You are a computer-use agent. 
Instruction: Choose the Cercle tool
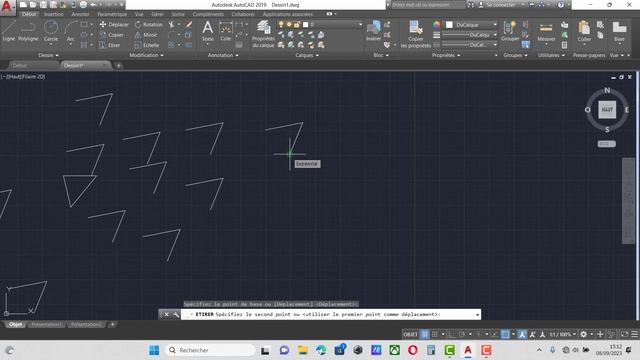click(x=51, y=31)
